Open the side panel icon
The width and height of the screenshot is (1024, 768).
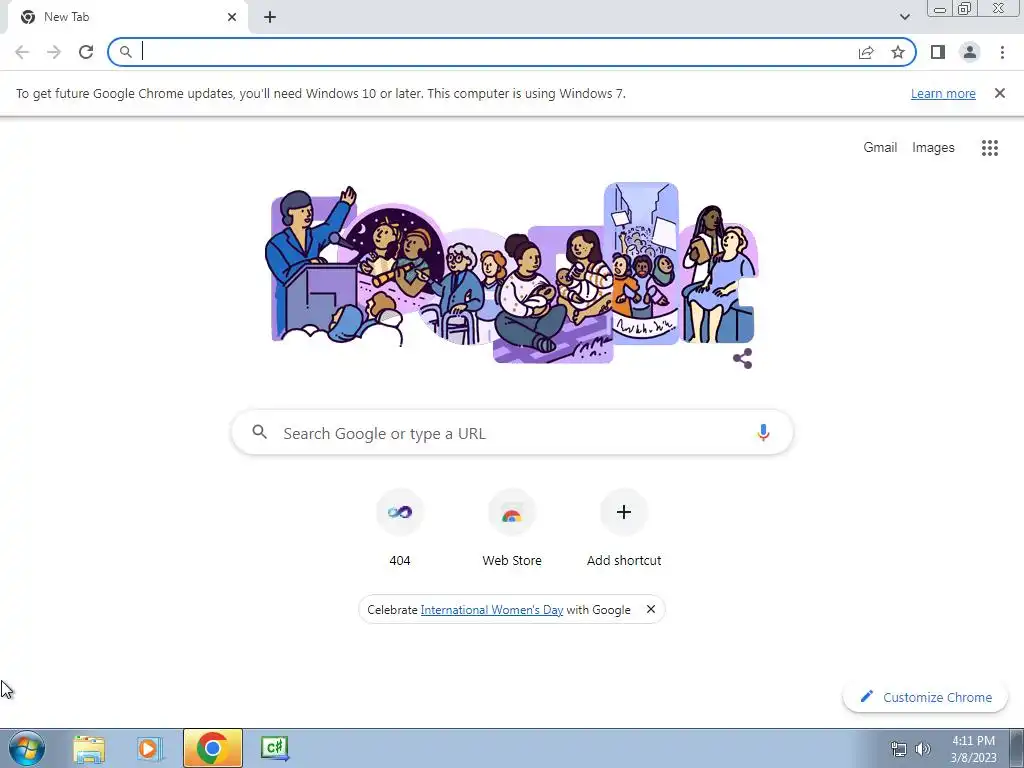(x=938, y=52)
